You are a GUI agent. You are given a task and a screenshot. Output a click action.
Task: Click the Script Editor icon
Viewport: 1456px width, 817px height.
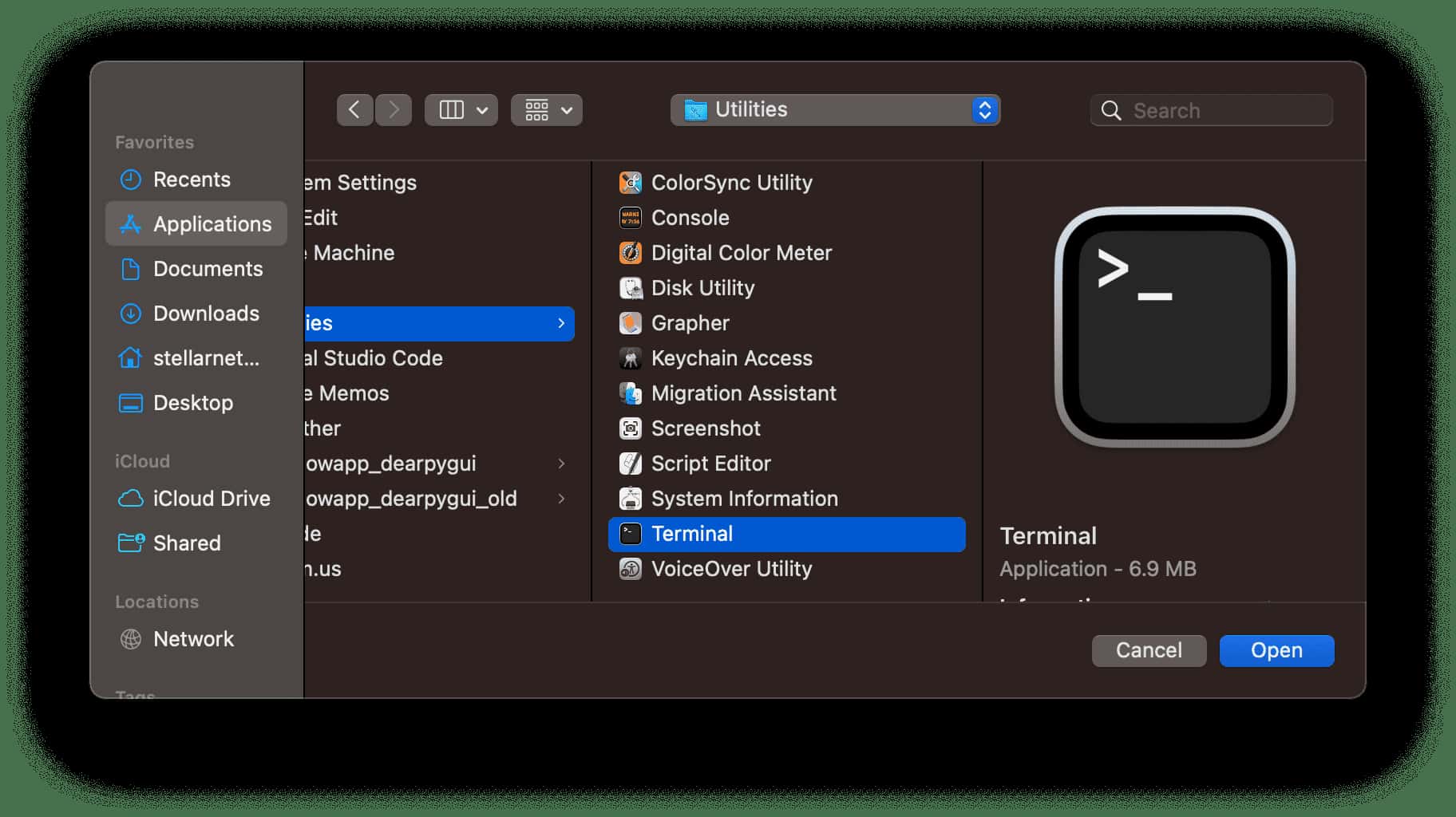point(631,464)
